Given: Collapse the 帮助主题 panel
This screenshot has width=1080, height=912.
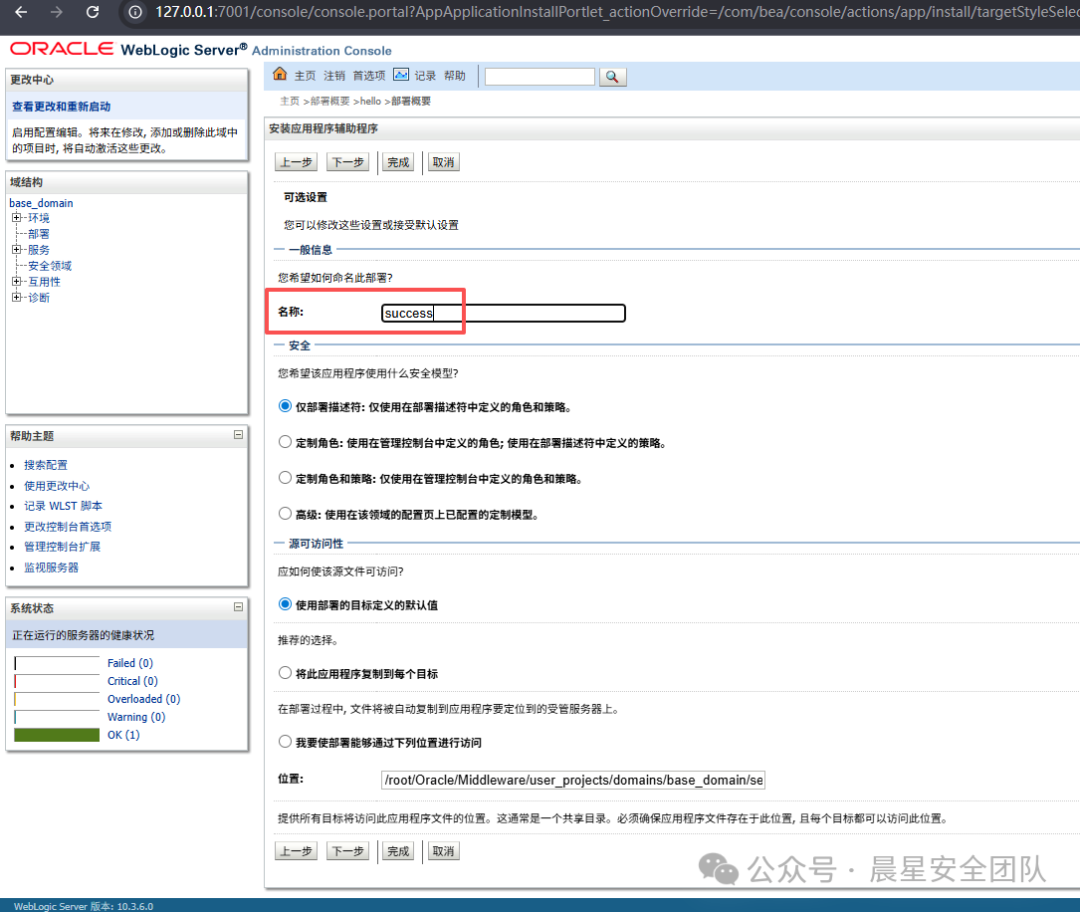Looking at the screenshot, I should click(238, 435).
